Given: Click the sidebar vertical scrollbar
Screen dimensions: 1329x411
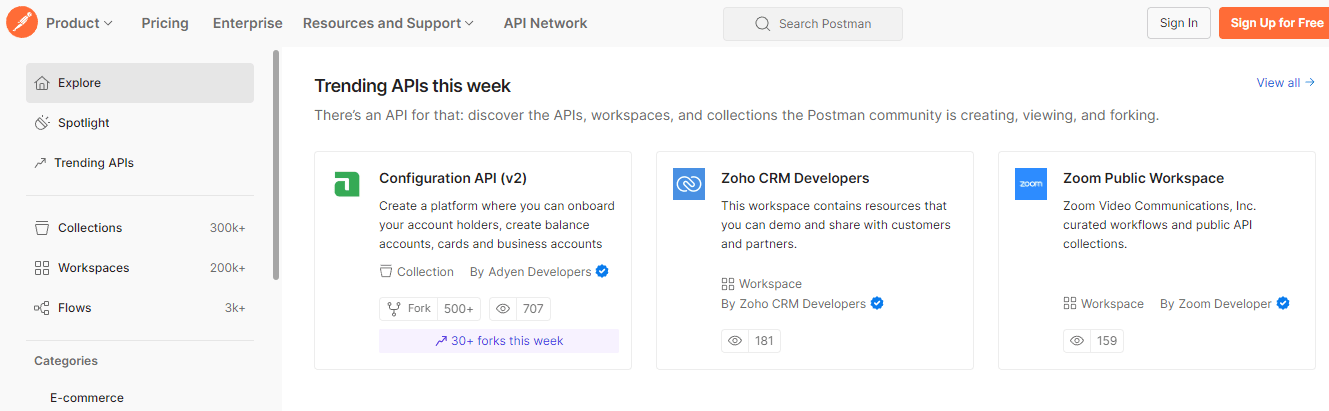Looking at the screenshot, I should (276, 165).
